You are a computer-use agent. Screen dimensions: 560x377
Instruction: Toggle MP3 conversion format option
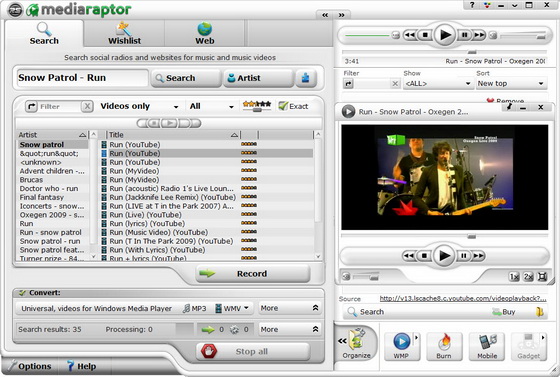click(x=194, y=308)
